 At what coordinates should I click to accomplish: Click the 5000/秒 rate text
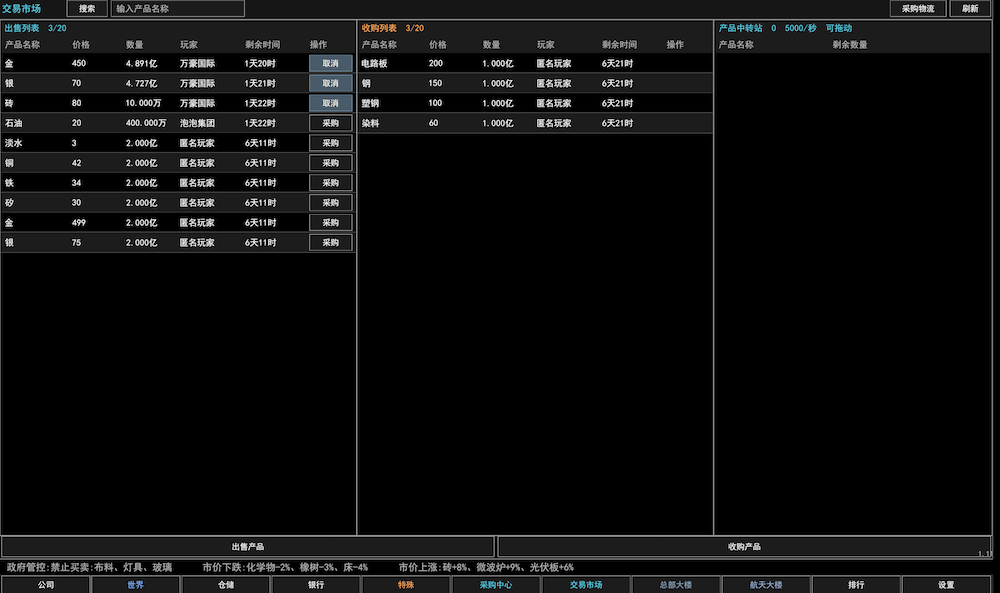coord(800,28)
